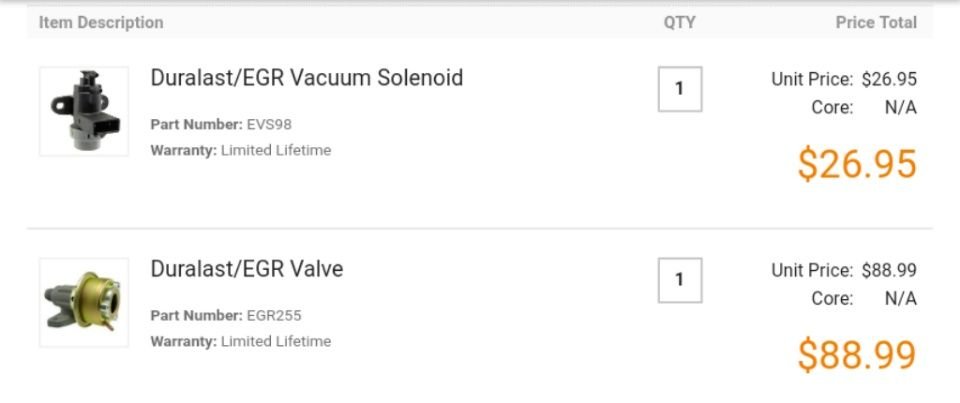Edit quantity field for EGR Vacuum Solenoid
This screenshot has height=403, width=960.
click(680, 89)
